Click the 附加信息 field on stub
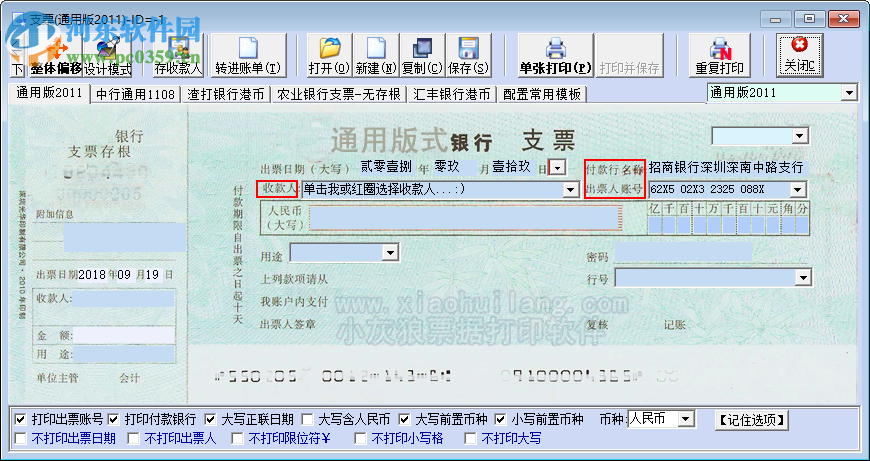 click(x=125, y=238)
